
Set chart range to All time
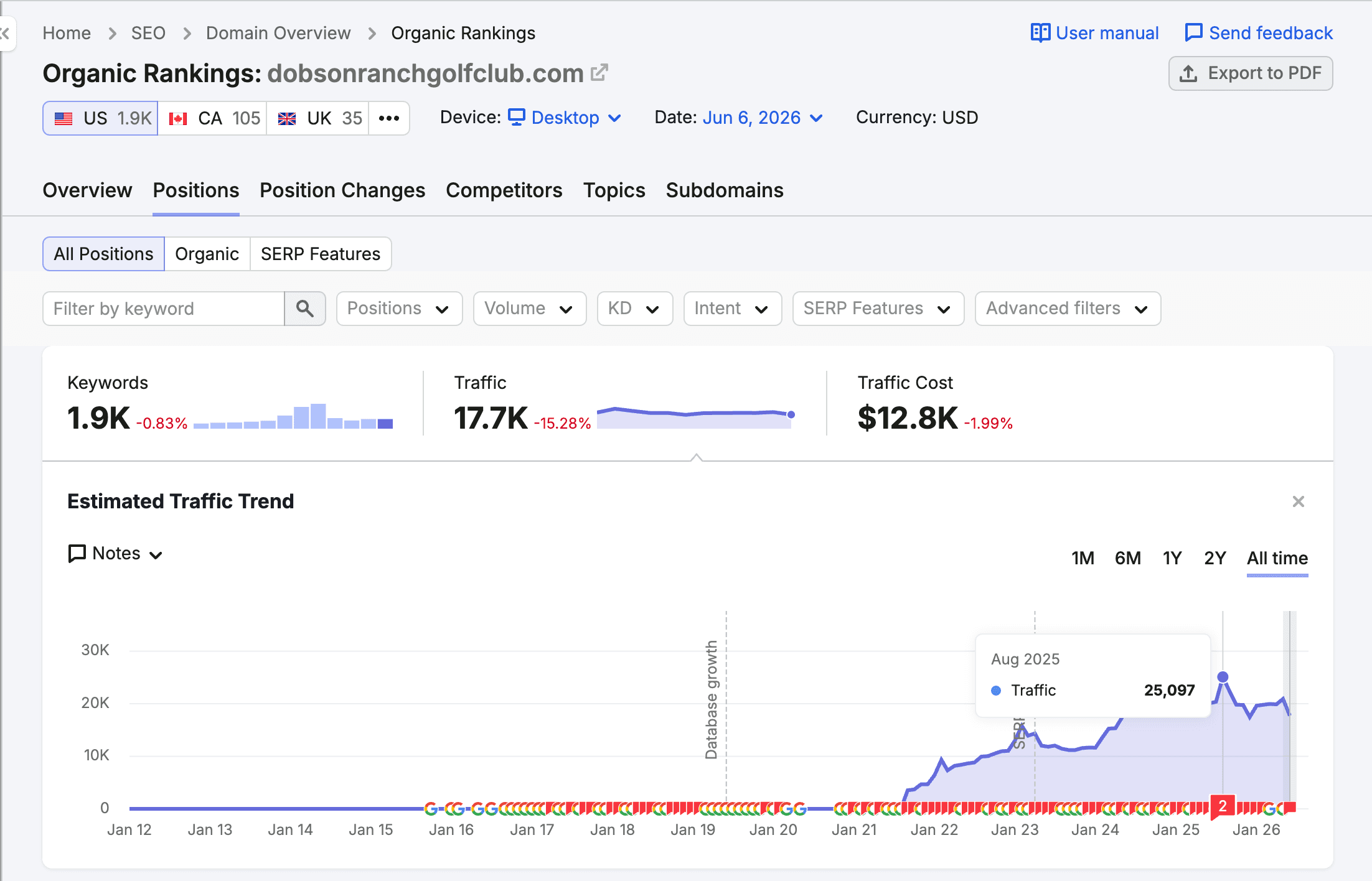click(x=1277, y=558)
